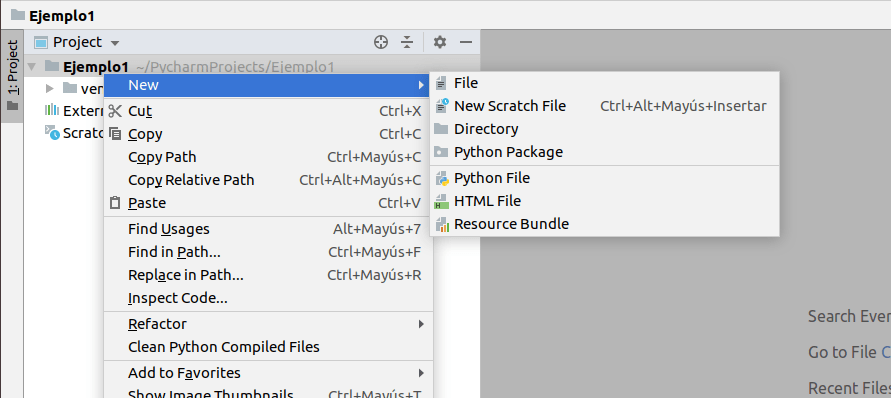
Task: Create a new HTML File
Action: [x=605, y=201]
